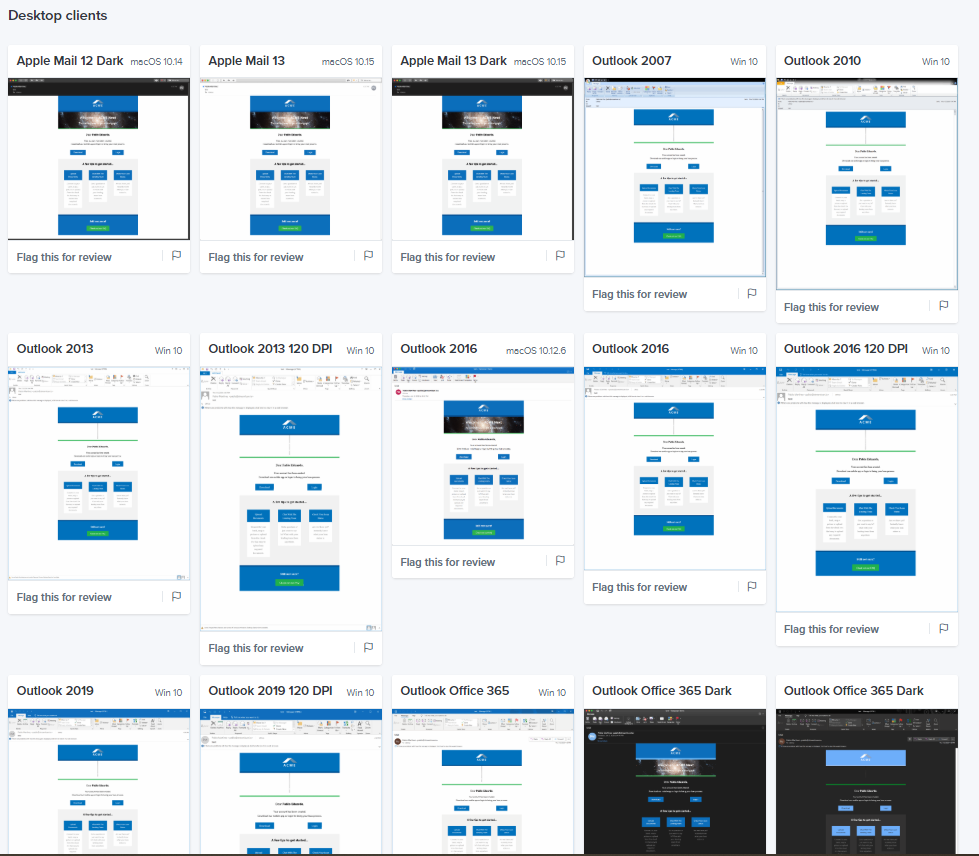Click the flag icon on Outlook 2013 120 DPI
Viewport: 979px width, 856px height.
coord(368,648)
